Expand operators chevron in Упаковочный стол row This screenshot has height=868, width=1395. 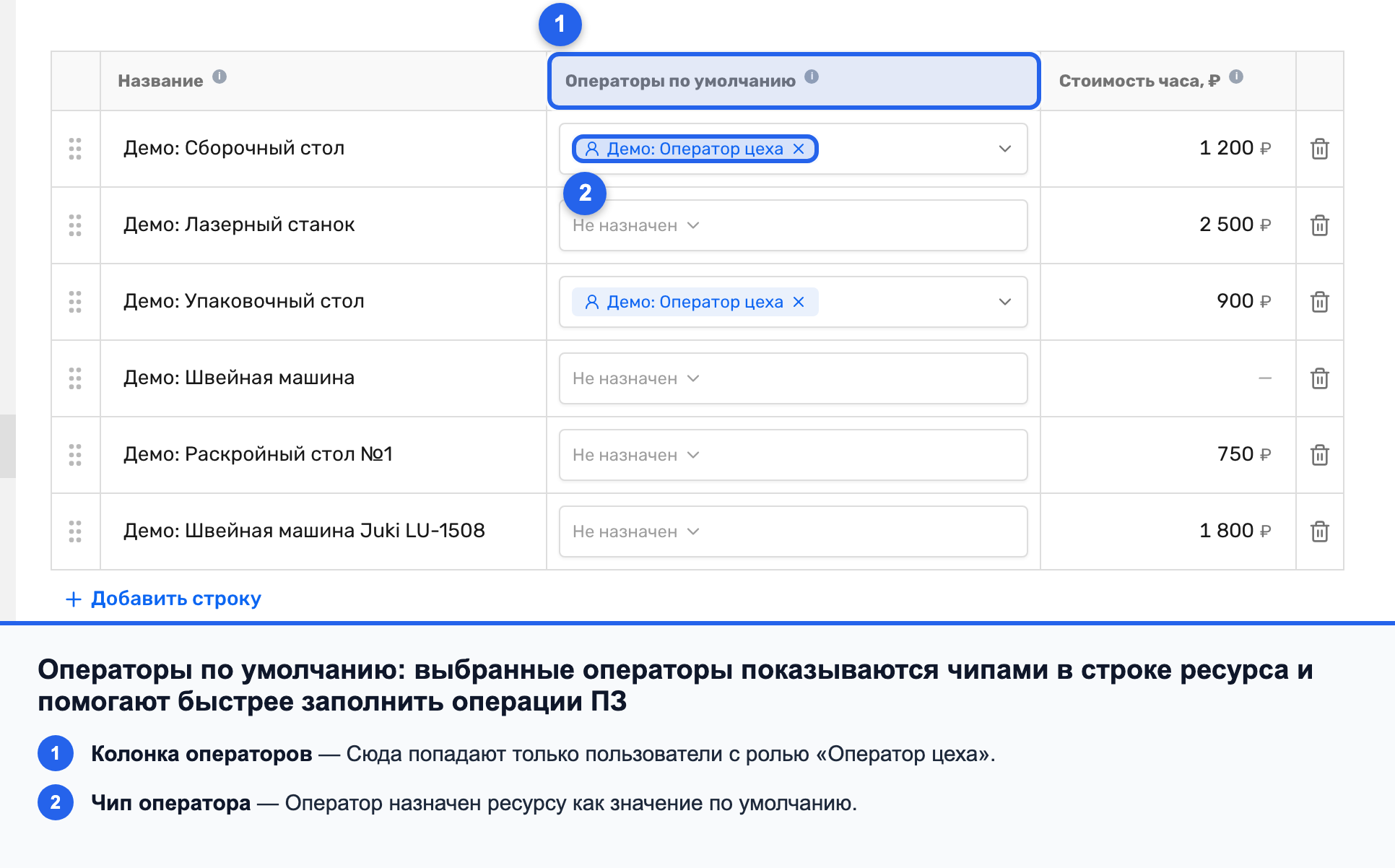pos(1004,302)
